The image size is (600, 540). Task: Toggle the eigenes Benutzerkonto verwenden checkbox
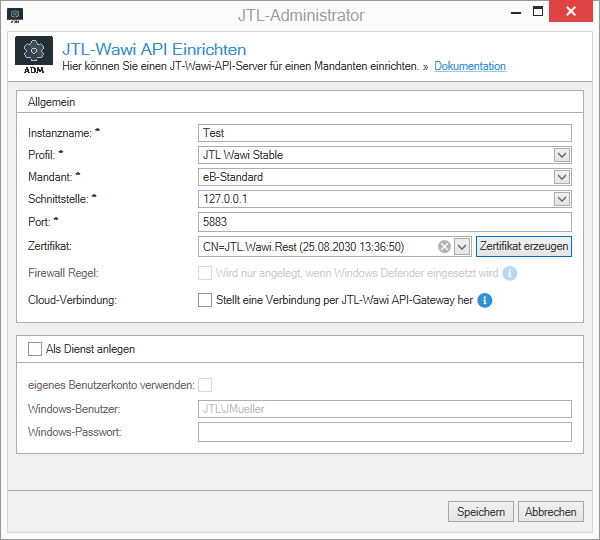pyautogui.click(x=205, y=384)
